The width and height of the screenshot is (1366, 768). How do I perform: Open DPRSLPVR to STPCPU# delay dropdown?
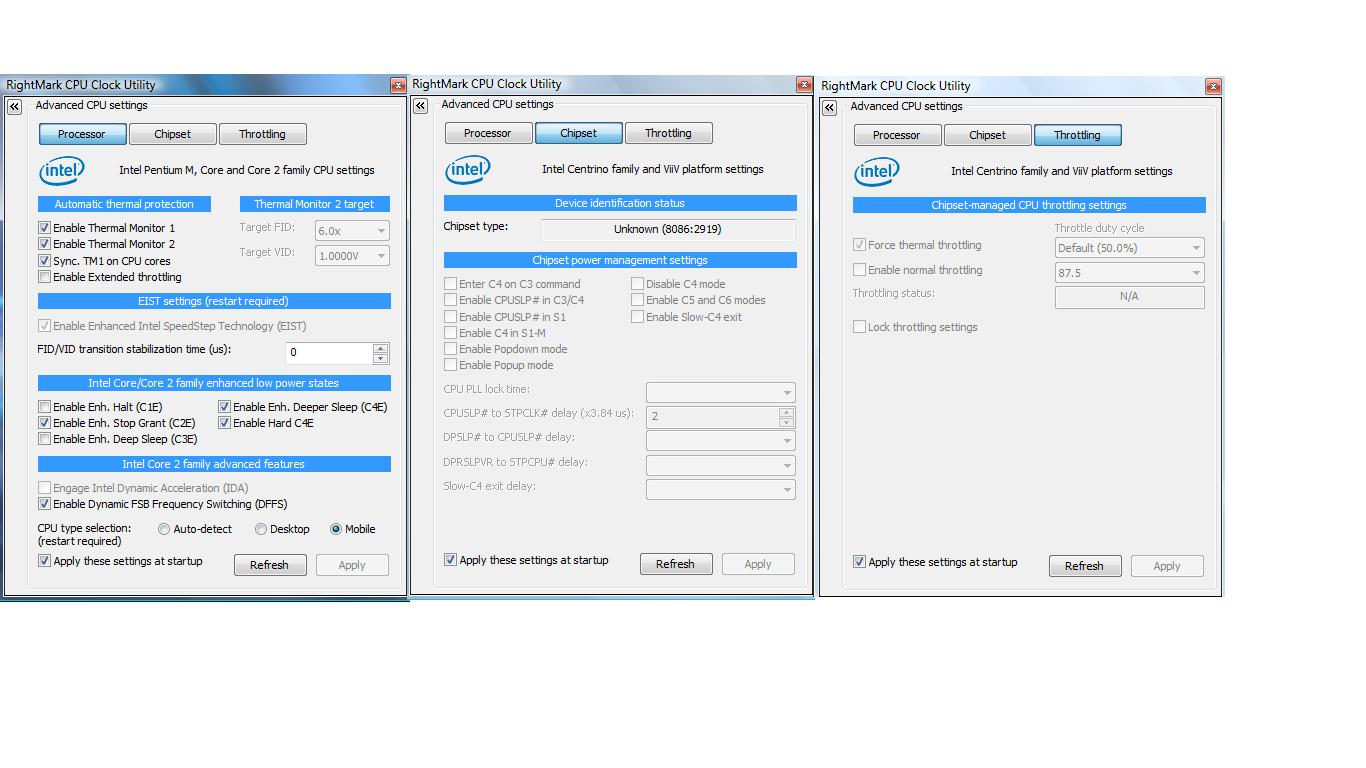point(721,465)
